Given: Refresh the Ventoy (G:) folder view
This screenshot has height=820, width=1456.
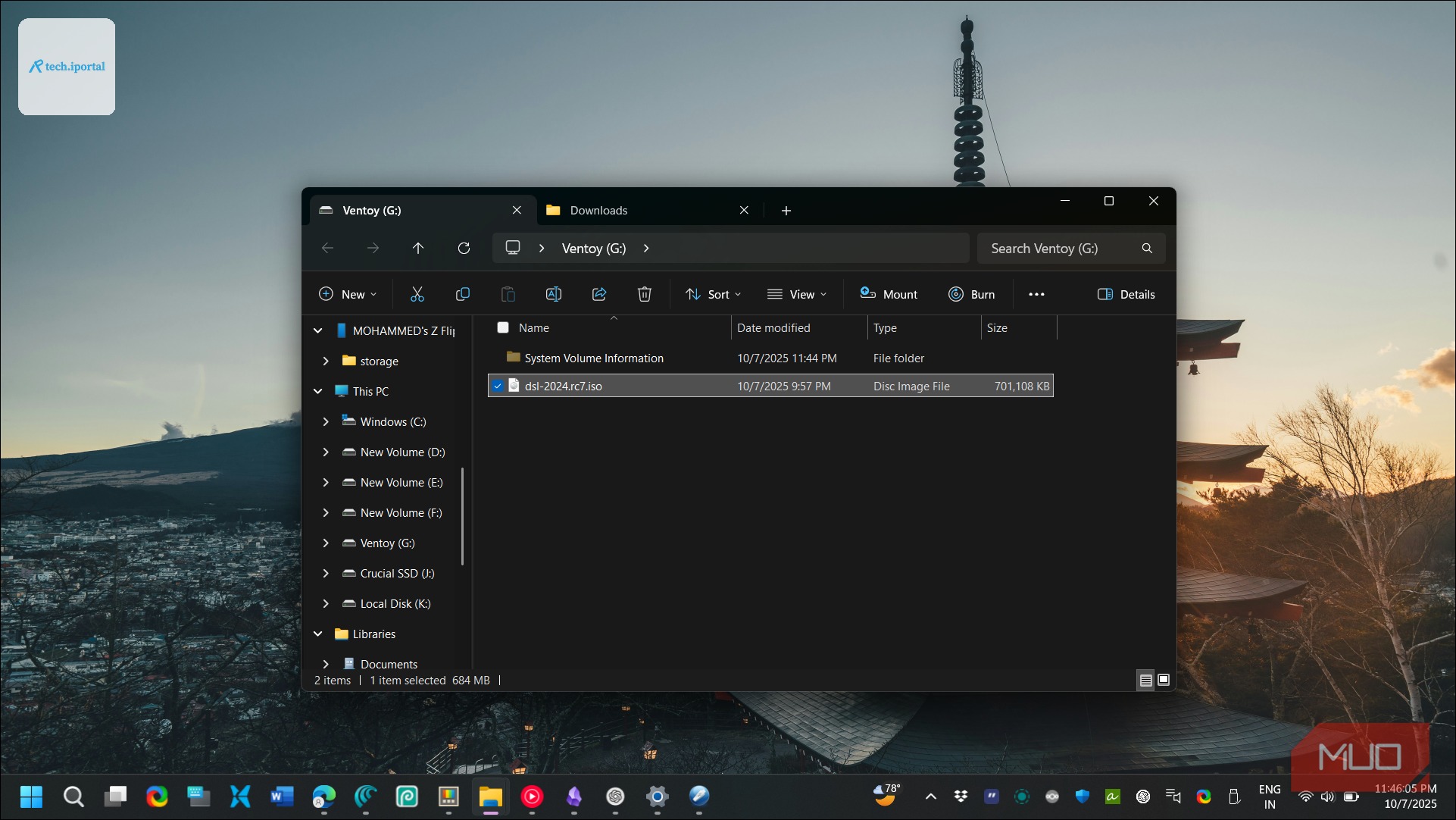Looking at the screenshot, I should (464, 248).
